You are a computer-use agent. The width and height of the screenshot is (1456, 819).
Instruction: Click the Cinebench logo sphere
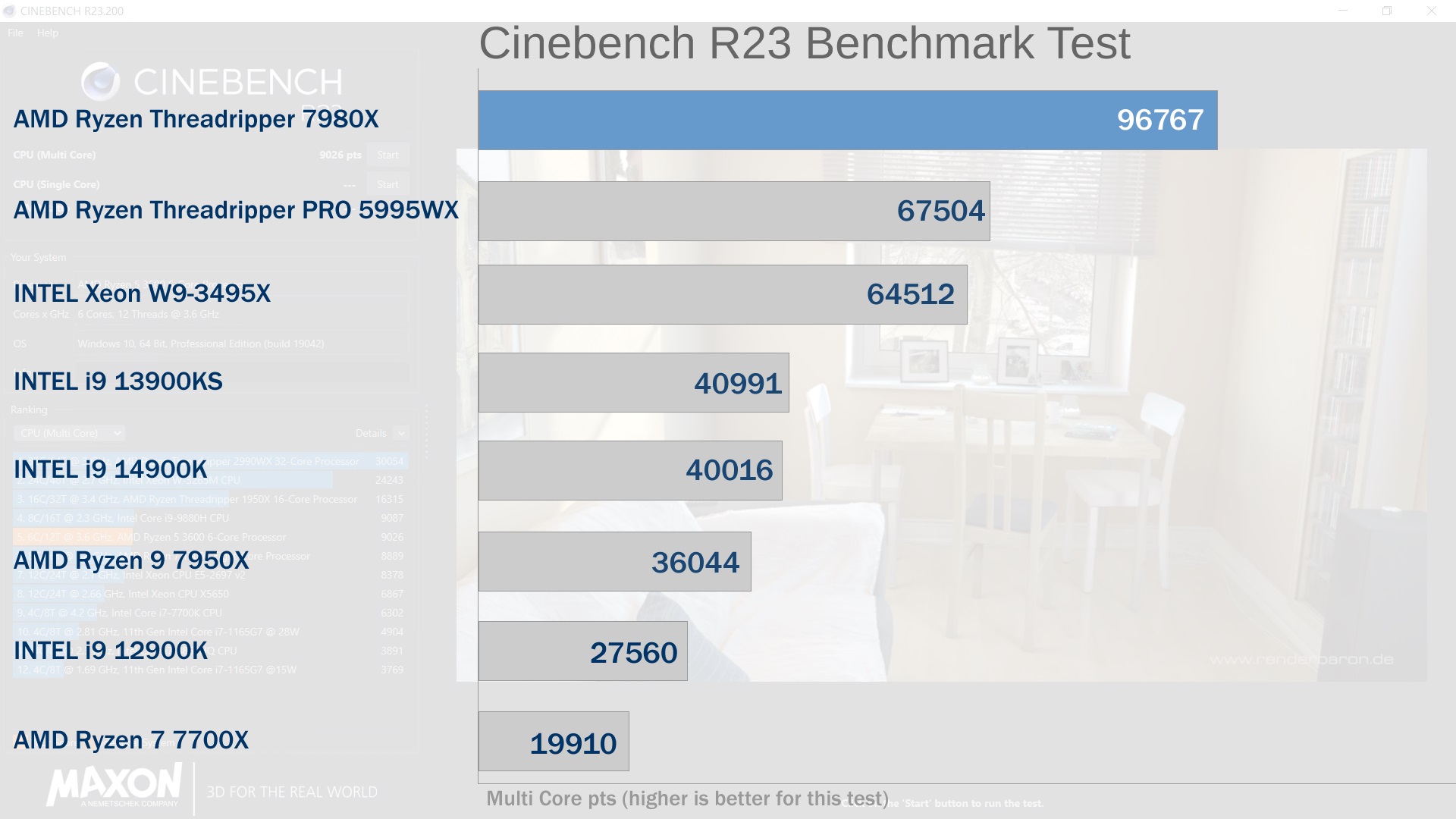101,82
